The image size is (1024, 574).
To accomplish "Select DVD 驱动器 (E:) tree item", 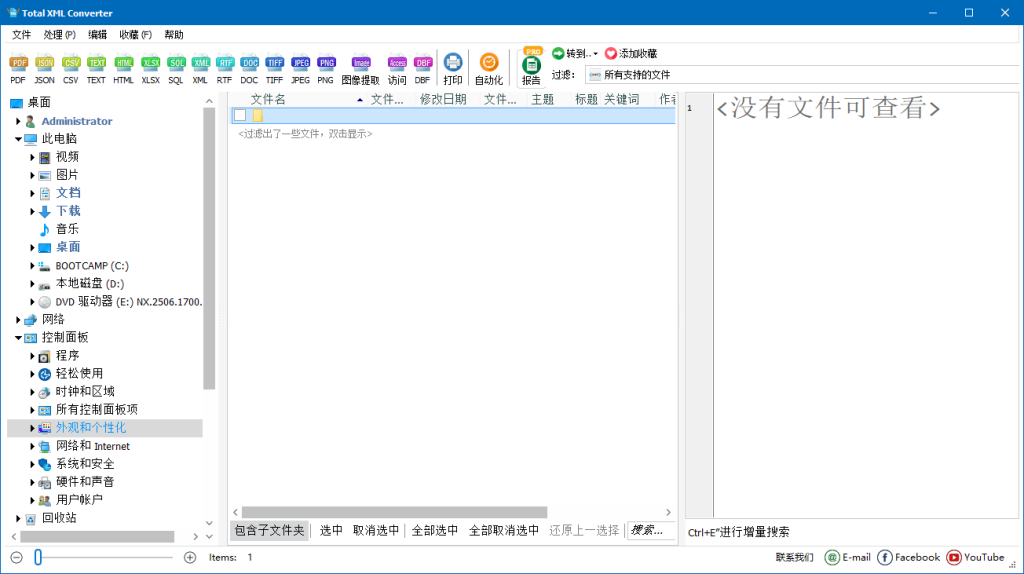I will (129, 302).
